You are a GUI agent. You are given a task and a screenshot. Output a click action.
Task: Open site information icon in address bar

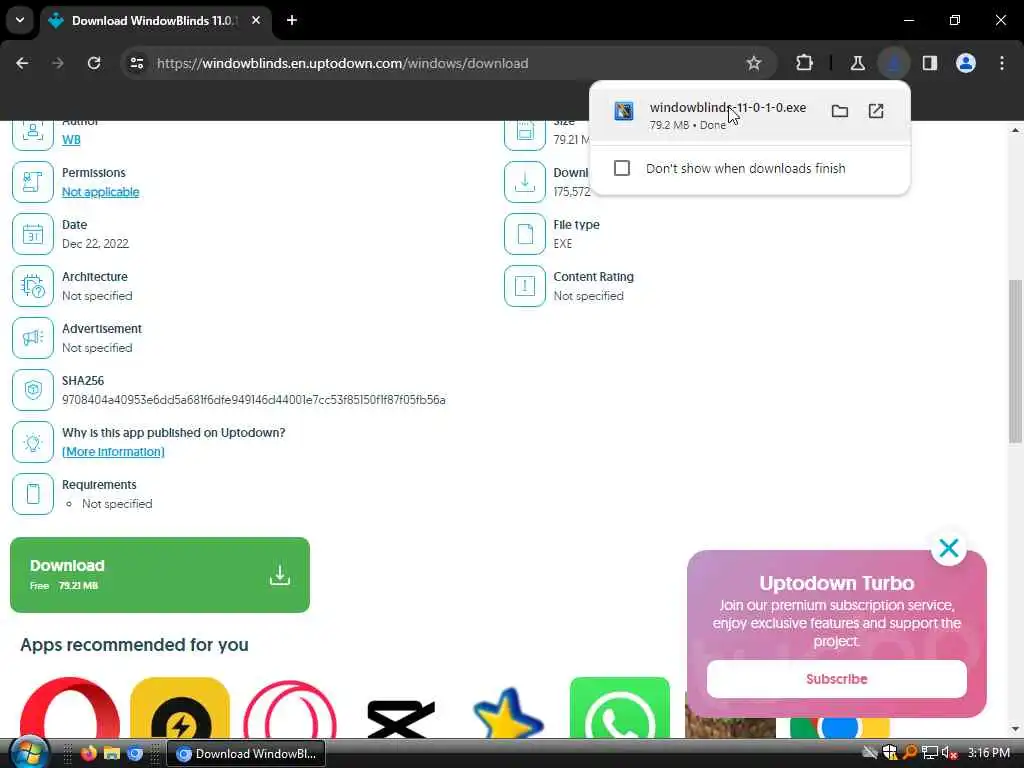[x=136, y=63]
